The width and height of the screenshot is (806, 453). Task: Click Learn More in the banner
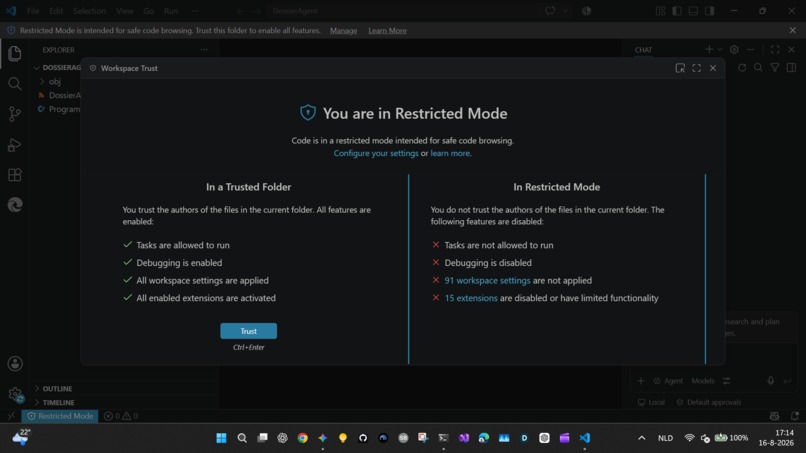387,30
